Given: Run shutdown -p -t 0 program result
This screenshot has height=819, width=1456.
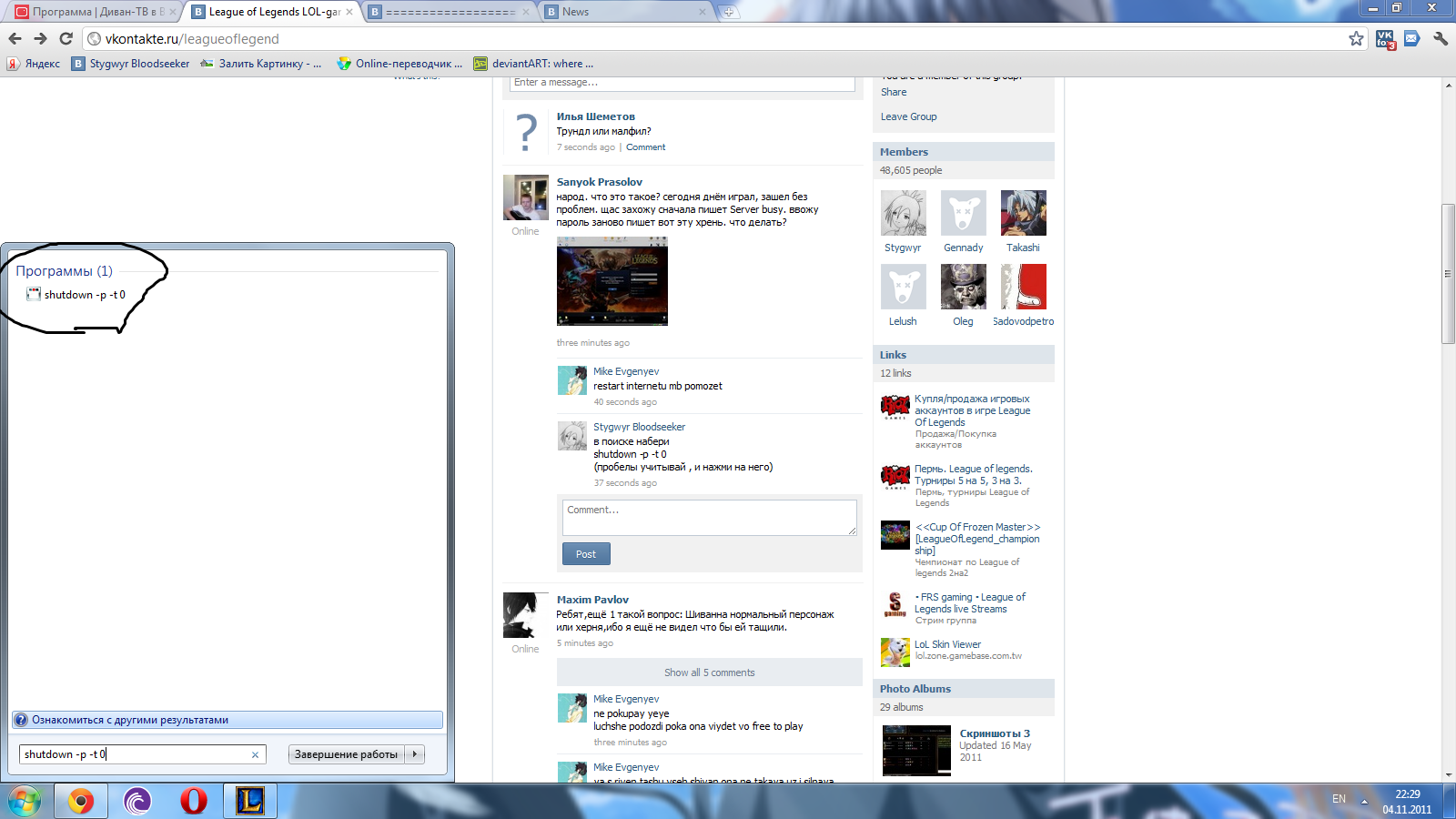Looking at the screenshot, I should pos(76,295).
